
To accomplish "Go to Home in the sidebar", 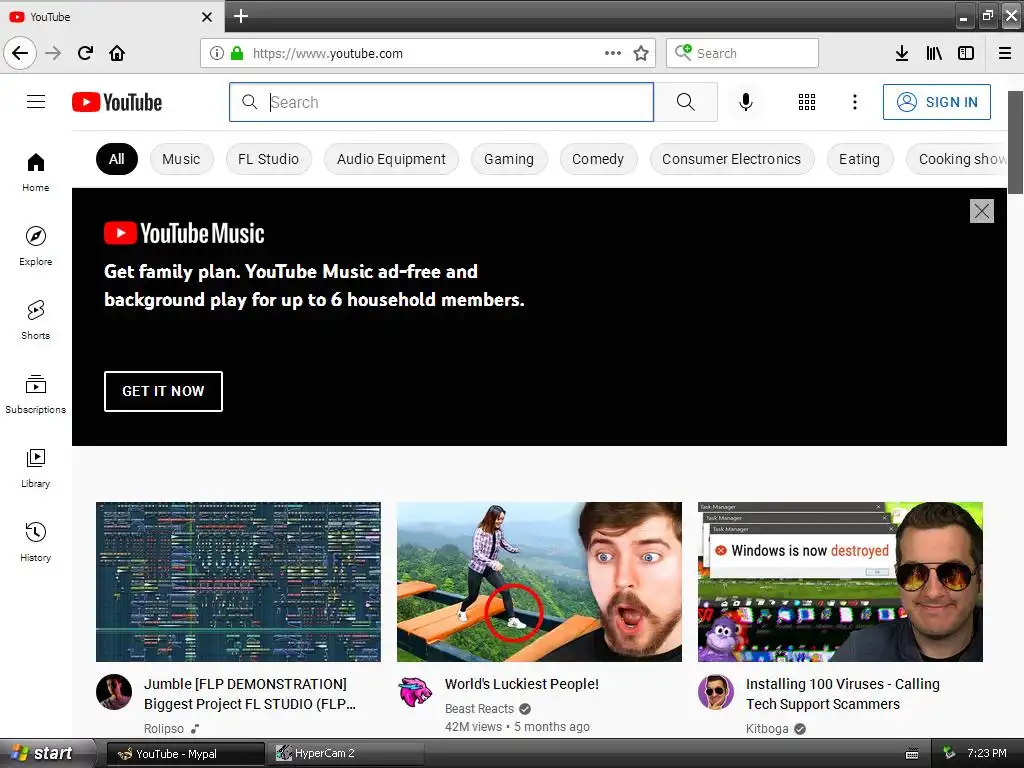I will click(x=36, y=172).
